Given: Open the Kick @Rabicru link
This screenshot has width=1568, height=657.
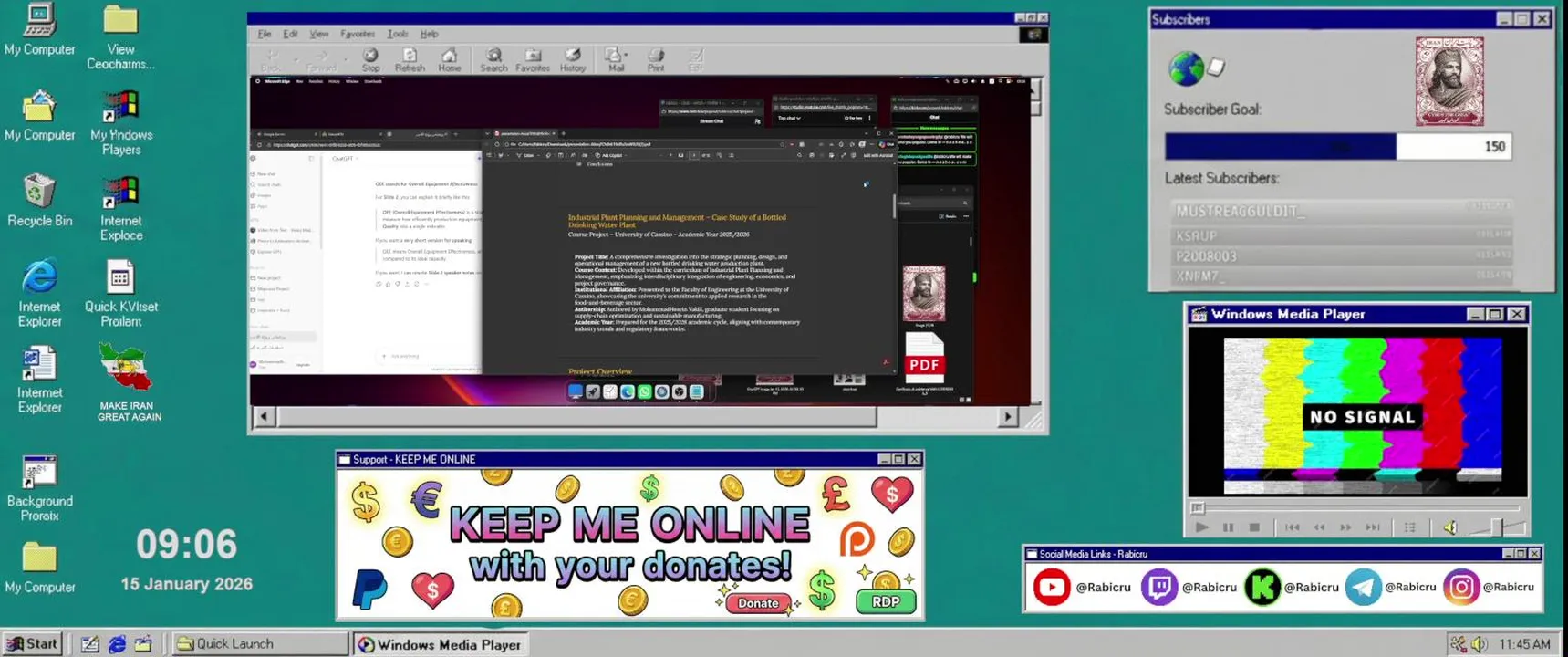Looking at the screenshot, I should coord(1292,587).
